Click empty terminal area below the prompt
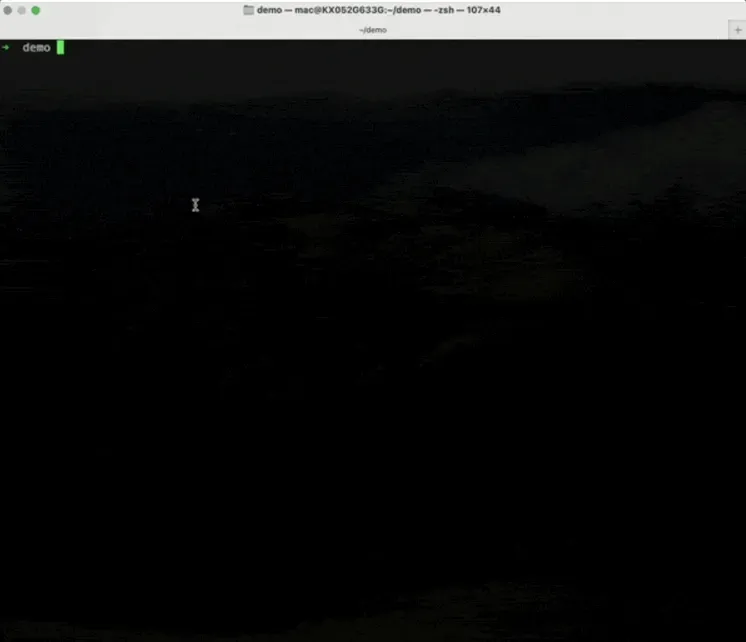Viewport: 746px width, 642px height. pos(373,286)
